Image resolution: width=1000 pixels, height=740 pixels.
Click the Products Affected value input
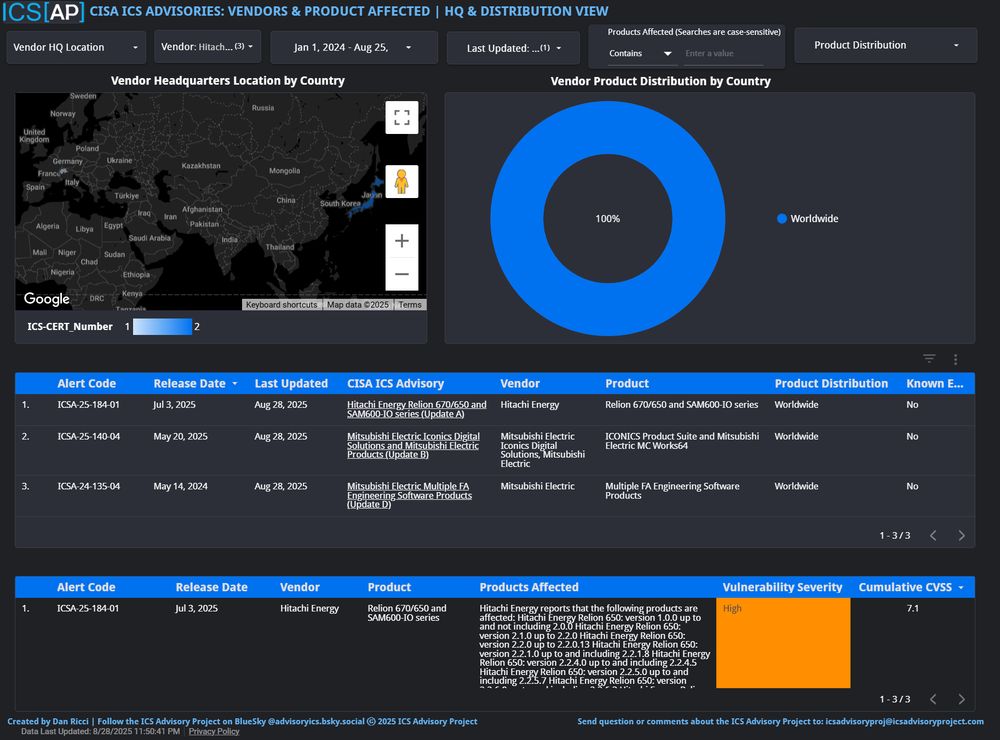[723, 54]
